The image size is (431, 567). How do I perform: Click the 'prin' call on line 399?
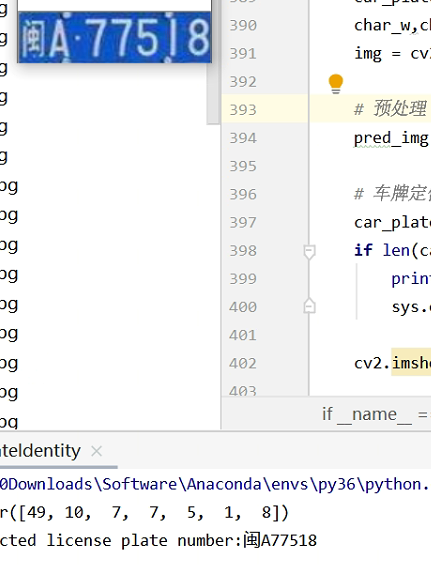[411, 279]
